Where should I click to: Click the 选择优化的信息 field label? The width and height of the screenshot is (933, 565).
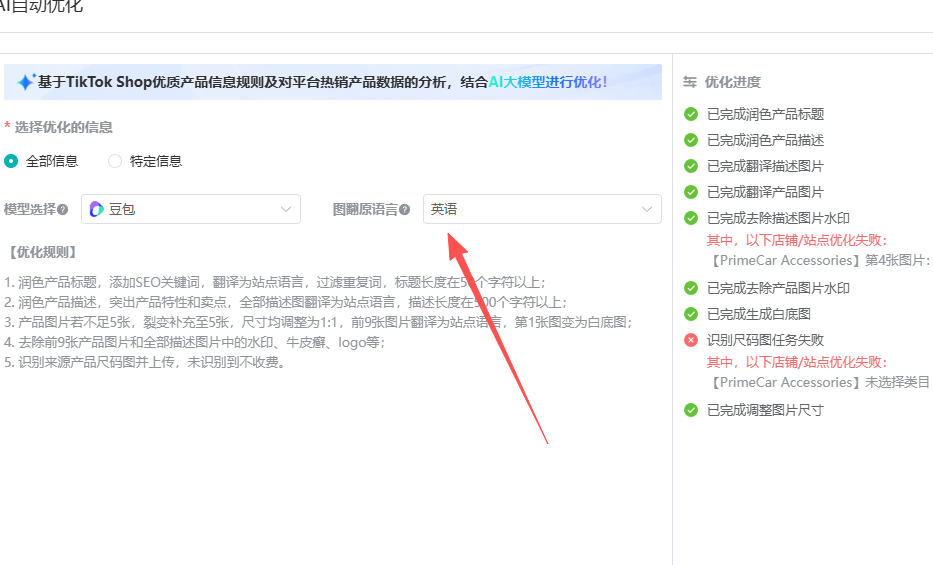click(x=64, y=127)
